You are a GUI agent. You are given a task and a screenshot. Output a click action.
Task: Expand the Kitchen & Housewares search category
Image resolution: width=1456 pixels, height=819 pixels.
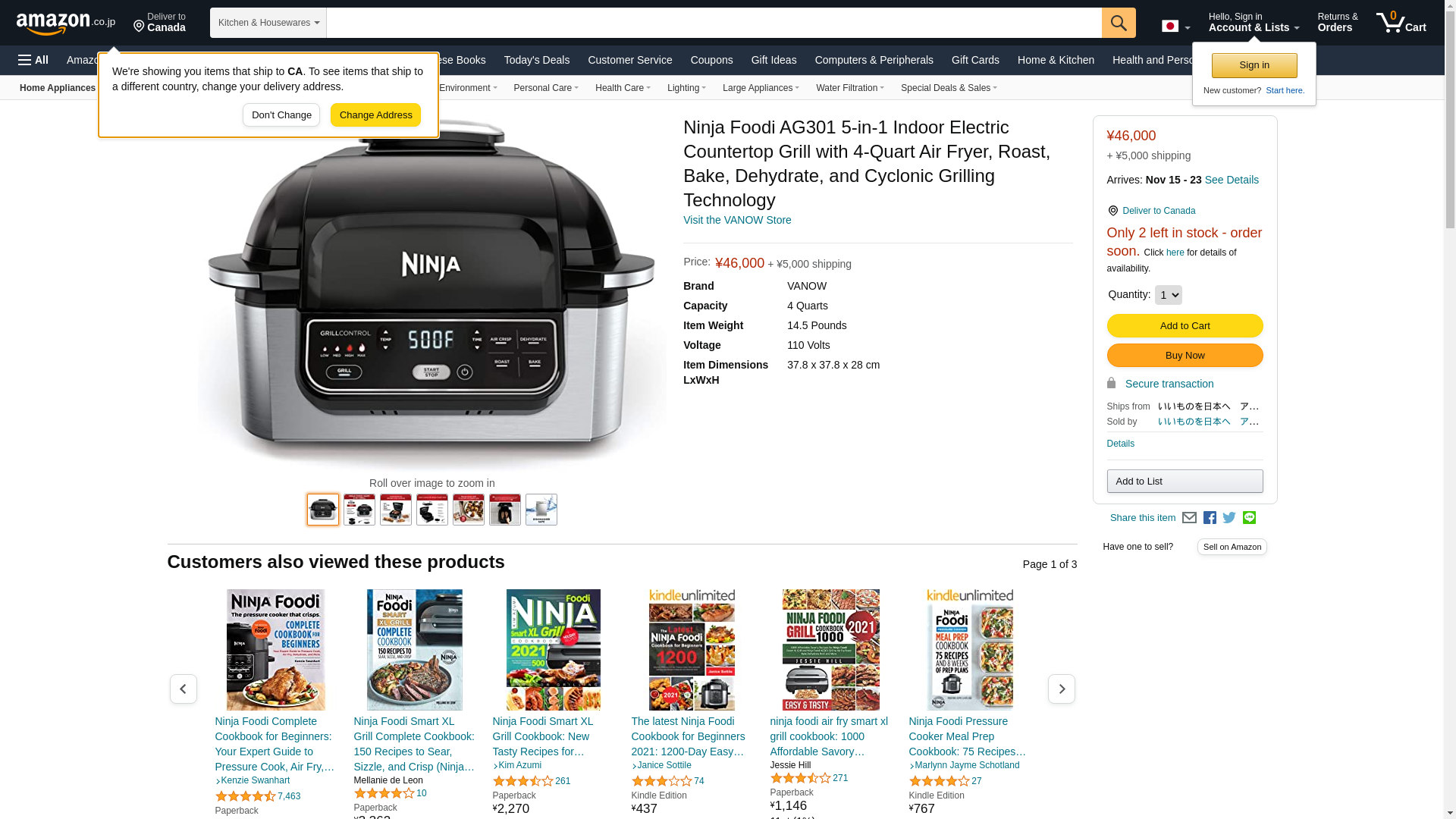[x=268, y=23]
